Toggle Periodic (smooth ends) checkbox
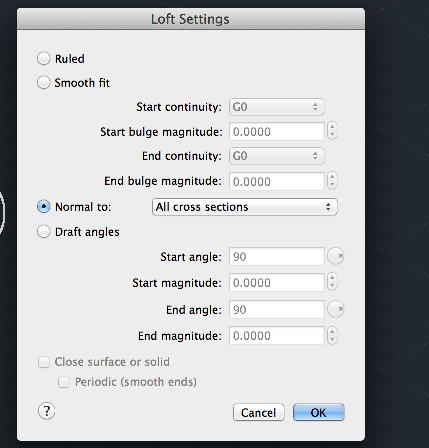 [64, 382]
